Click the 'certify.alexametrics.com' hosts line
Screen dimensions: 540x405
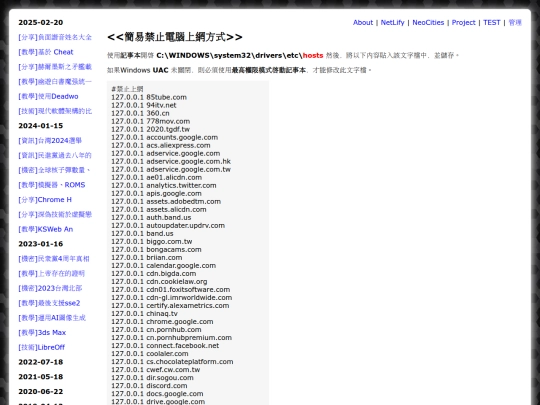click(x=170, y=306)
